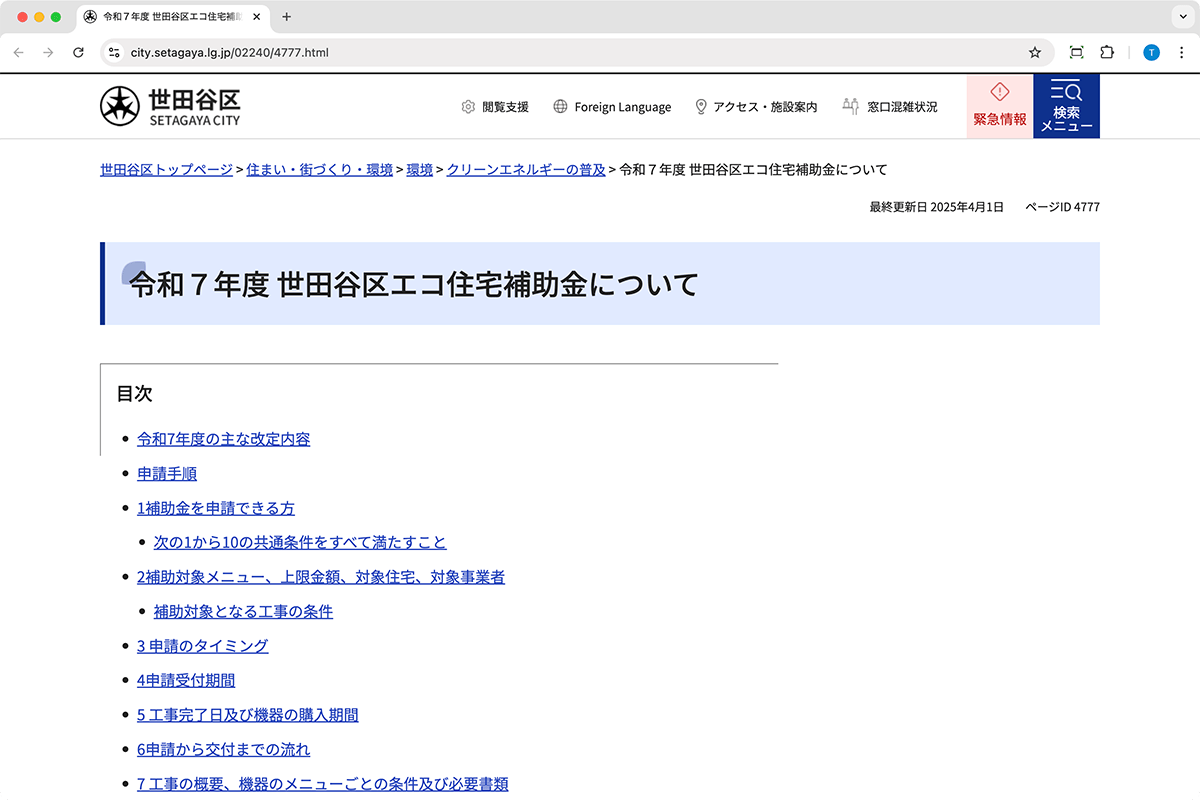Click the page title 令和７年度 世田谷区エコ住宅補助金について

414,284
